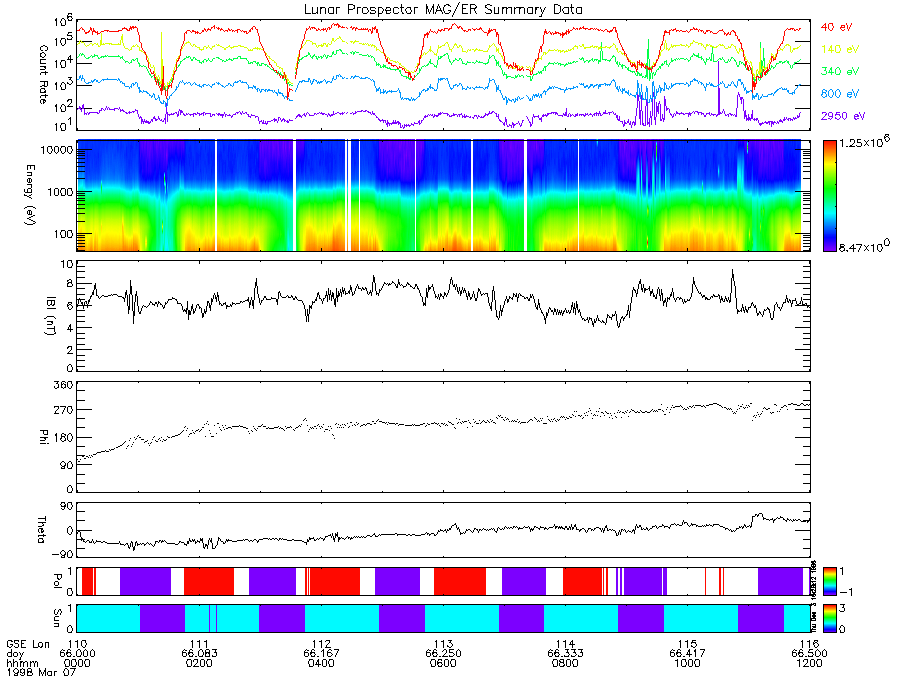Select the purple '2950 eV' legend label
900x700 pixels.
pyautogui.click(x=843, y=116)
